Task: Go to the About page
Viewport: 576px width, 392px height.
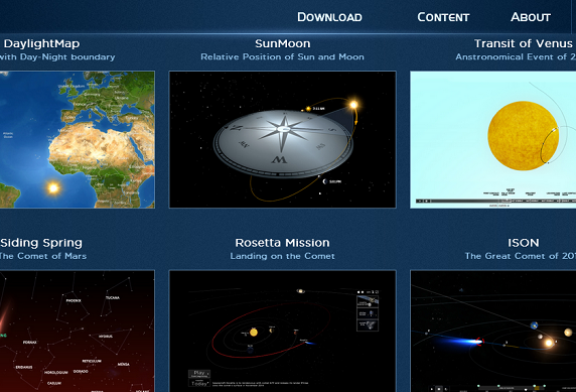Action: [530, 17]
